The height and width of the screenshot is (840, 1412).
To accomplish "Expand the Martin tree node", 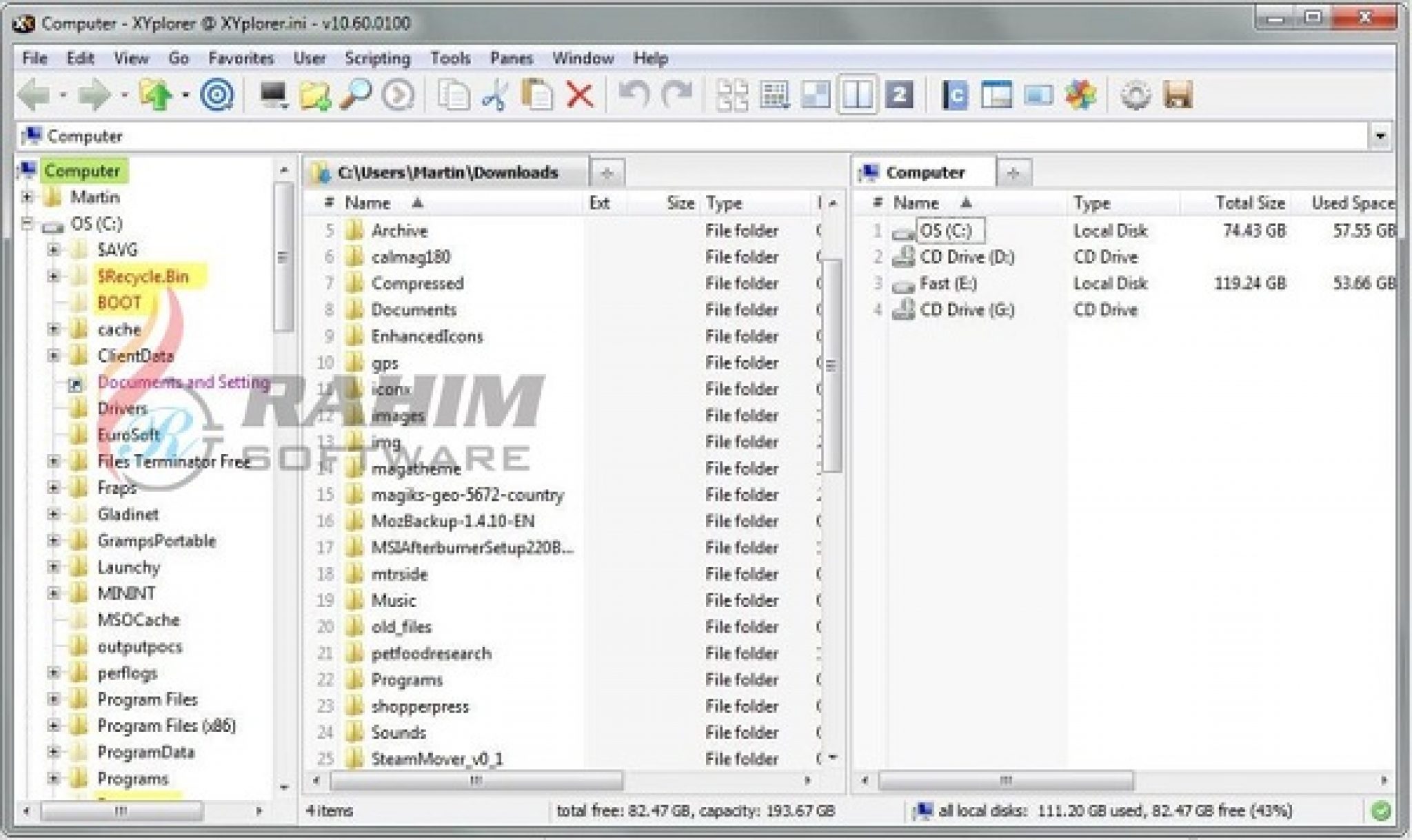I will pos(27,197).
